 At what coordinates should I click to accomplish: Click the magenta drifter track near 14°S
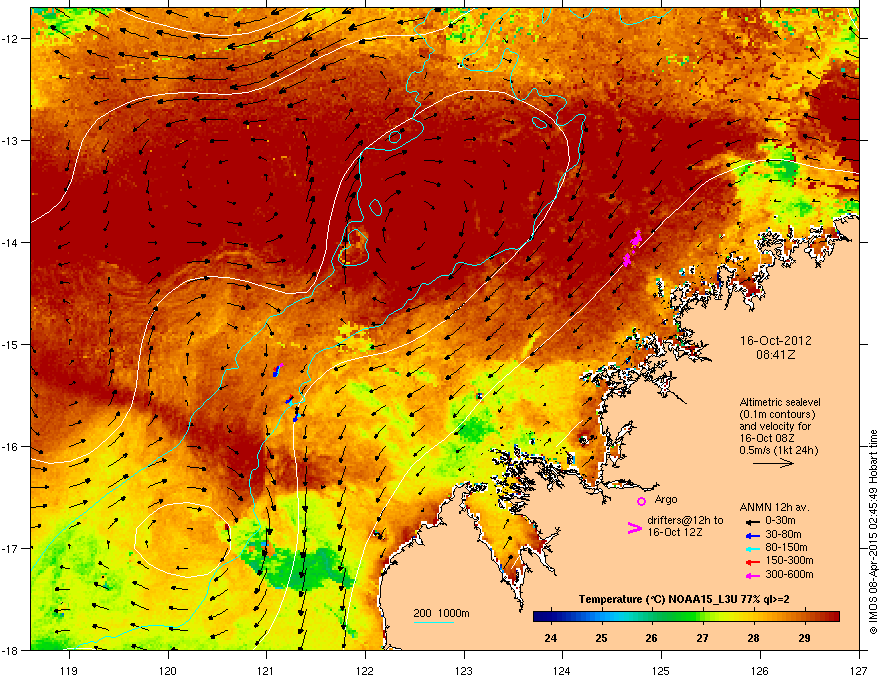632,248
